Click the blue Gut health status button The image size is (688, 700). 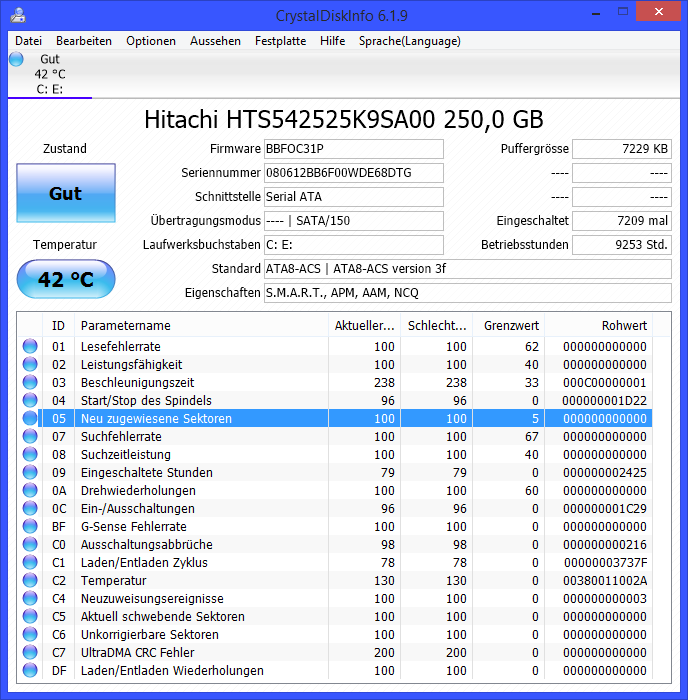(x=66, y=193)
